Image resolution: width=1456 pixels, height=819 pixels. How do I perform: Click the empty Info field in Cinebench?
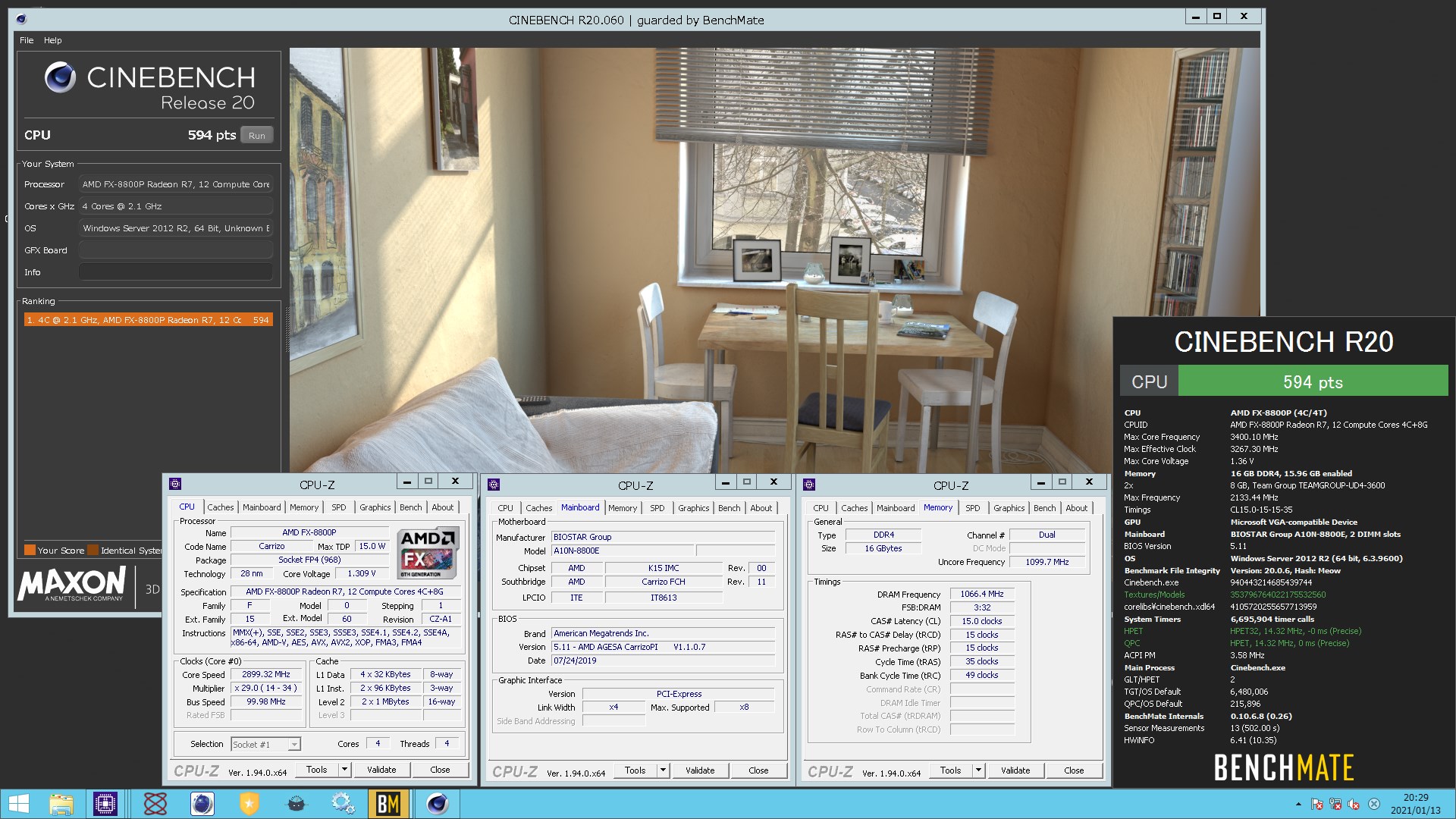(176, 272)
